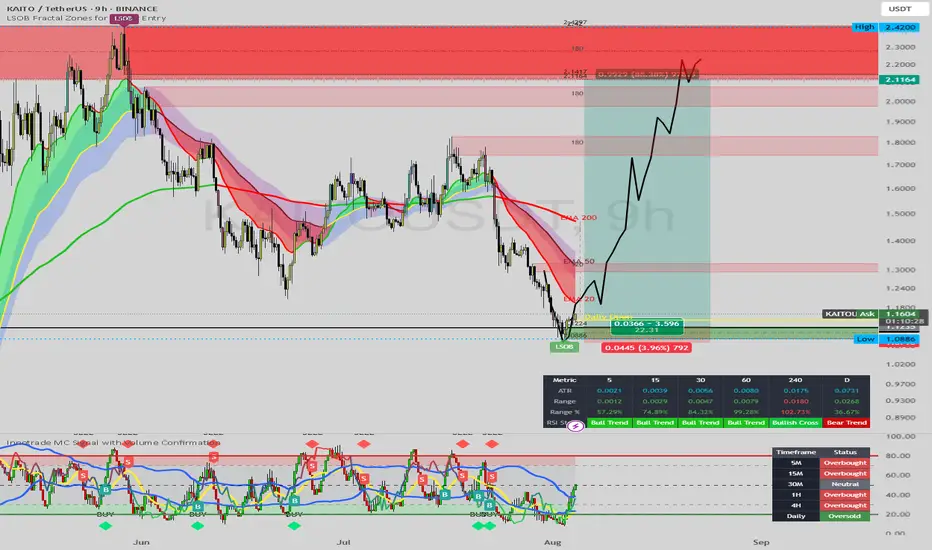
Task: Click the Inootrade MC Signal indicator title
Action: tap(114, 442)
